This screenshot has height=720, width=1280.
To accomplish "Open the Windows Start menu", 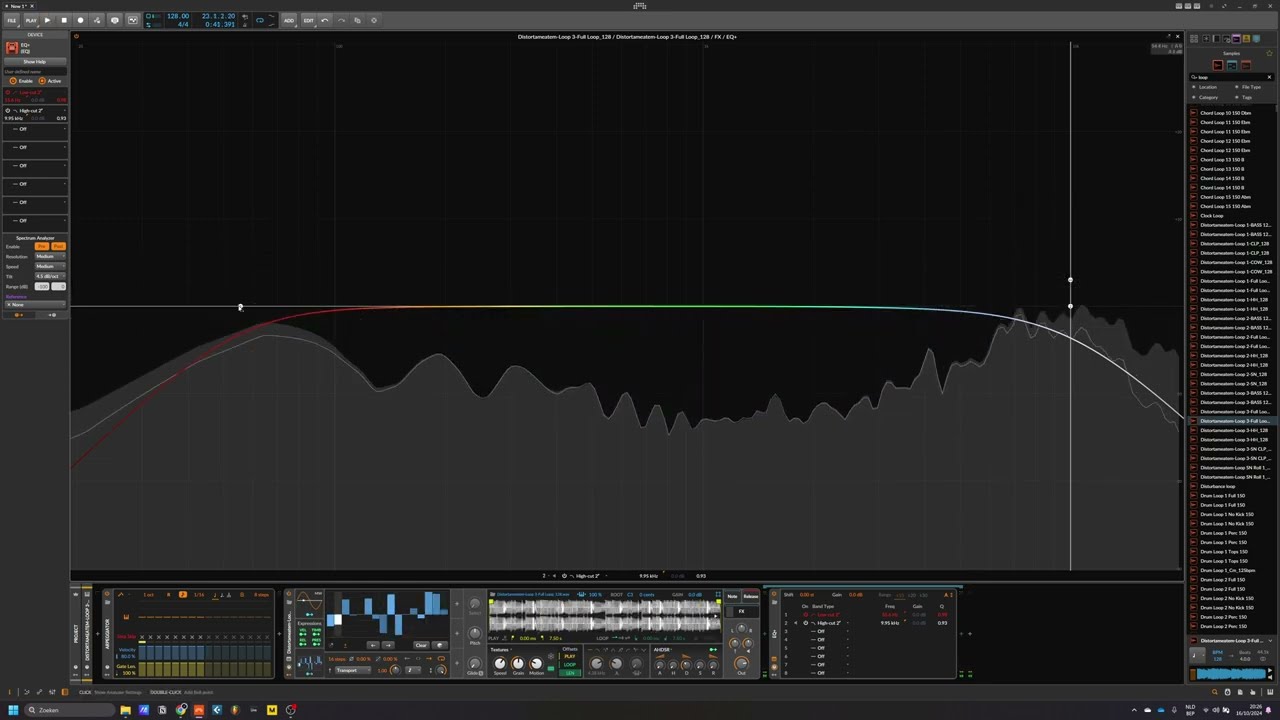I will [13, 710].
